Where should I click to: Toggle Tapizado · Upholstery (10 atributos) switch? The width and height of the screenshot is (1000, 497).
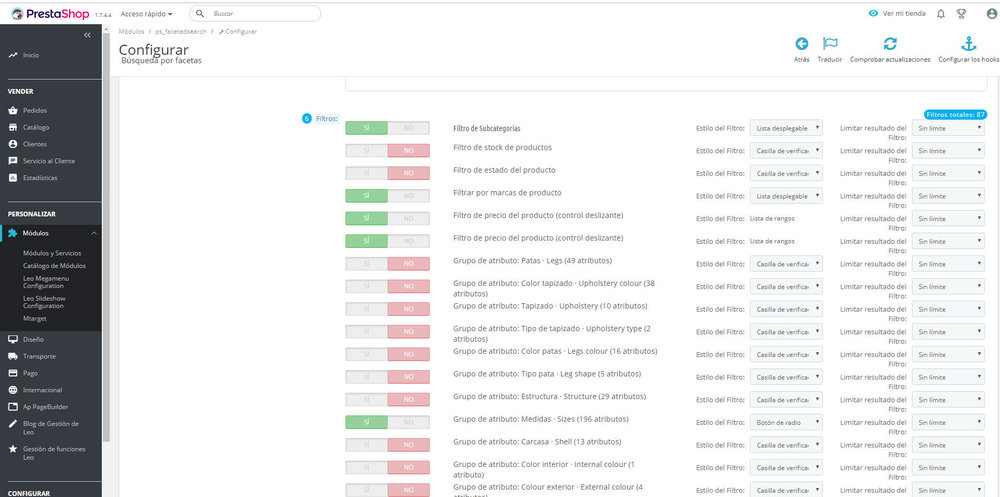(388, 309)
